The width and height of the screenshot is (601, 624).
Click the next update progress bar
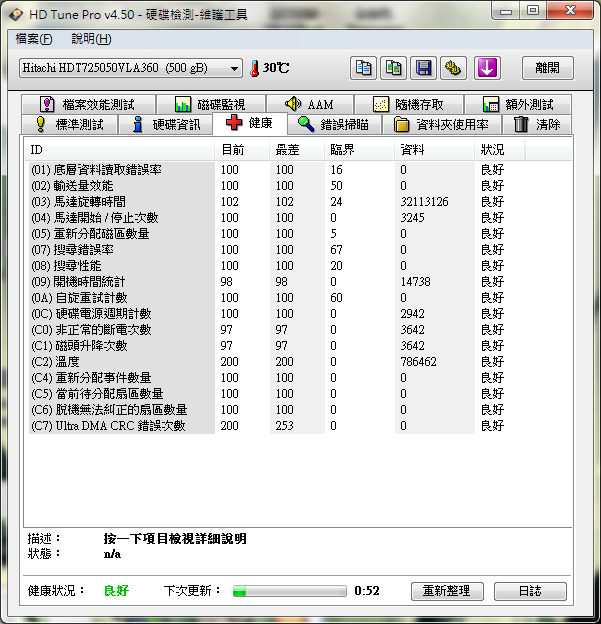[289, 591]
